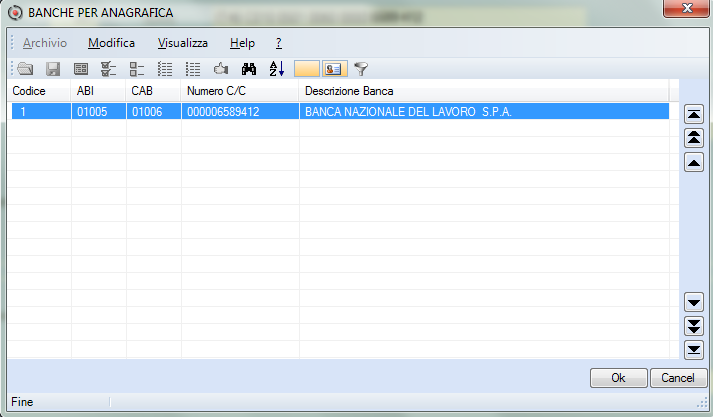Click the Descrizione Banca column header
The height and width of the screenshot is (417, 713).
pos(484,91)
